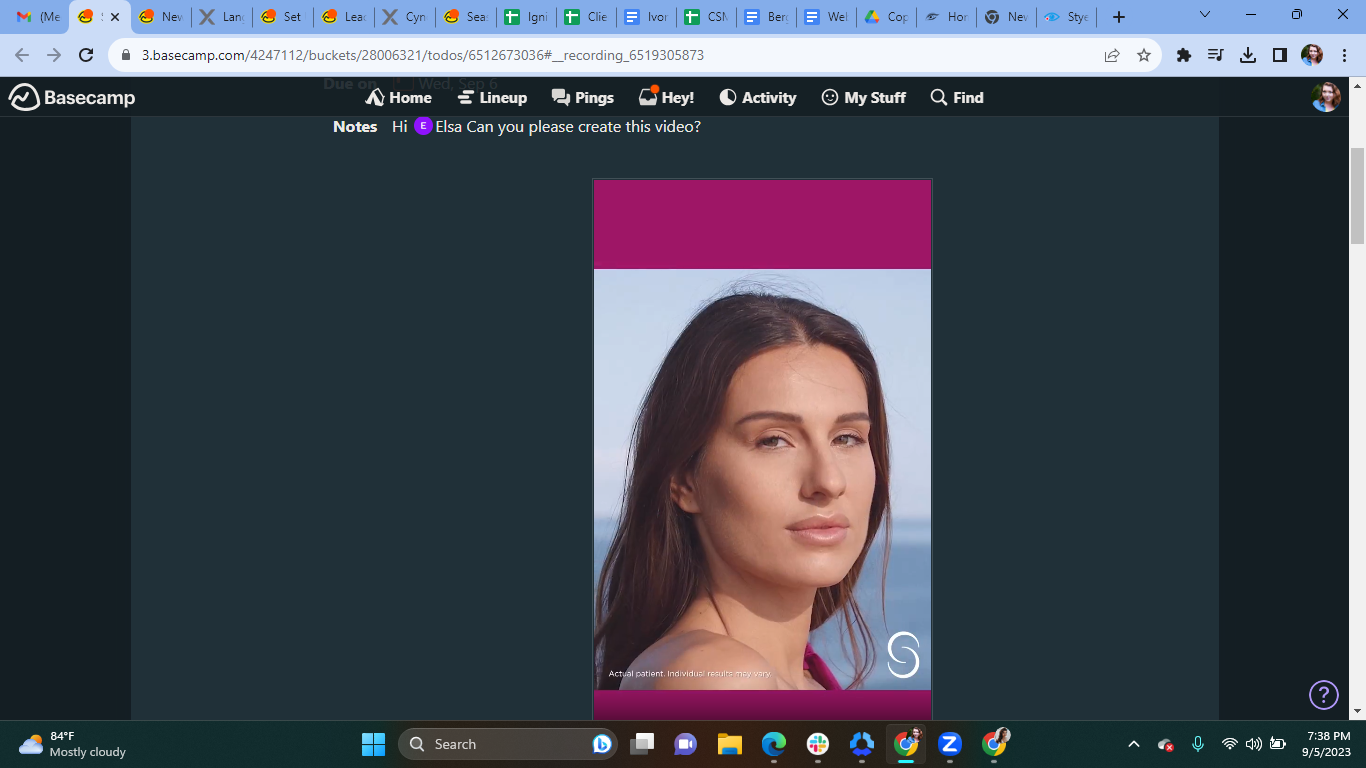1366x768 pixels.
Task: Open the Basecamp logo home link
Action: click(x=72, y=97)
